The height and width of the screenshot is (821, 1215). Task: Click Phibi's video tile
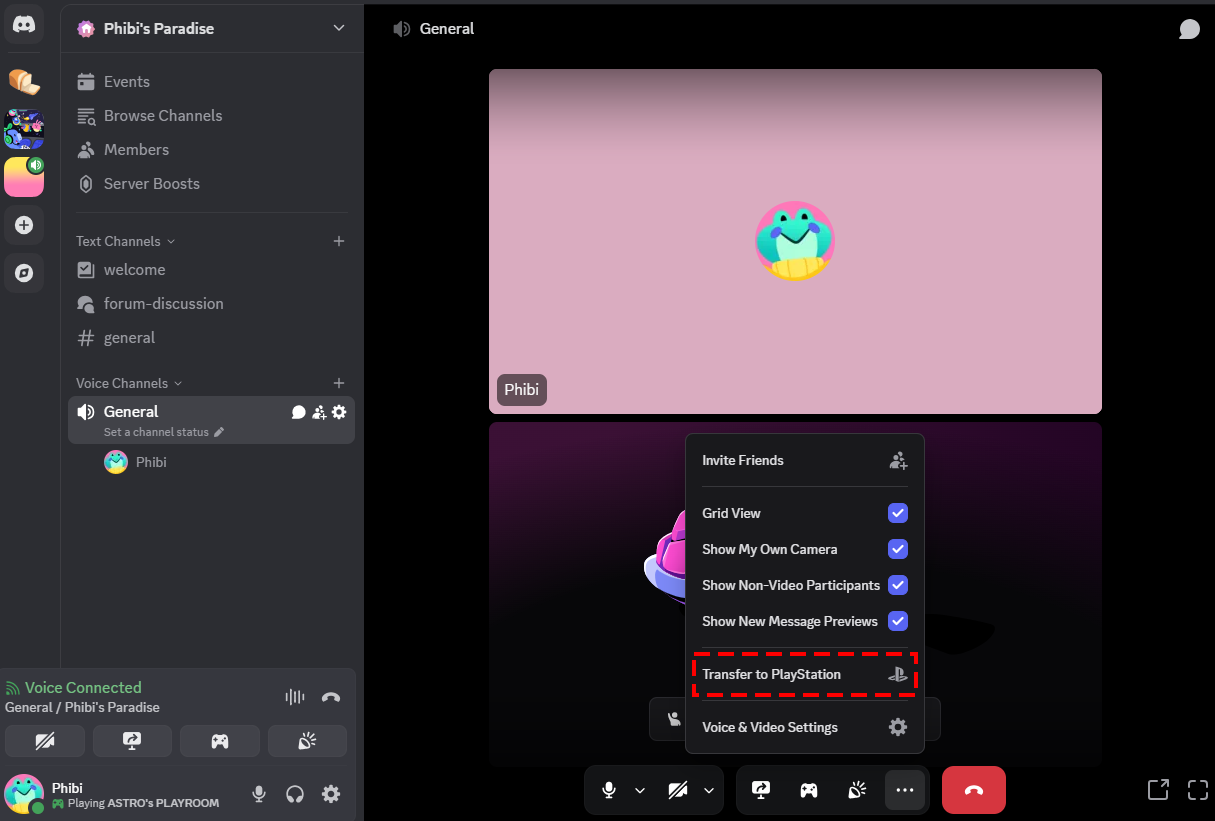coord(795,240)
